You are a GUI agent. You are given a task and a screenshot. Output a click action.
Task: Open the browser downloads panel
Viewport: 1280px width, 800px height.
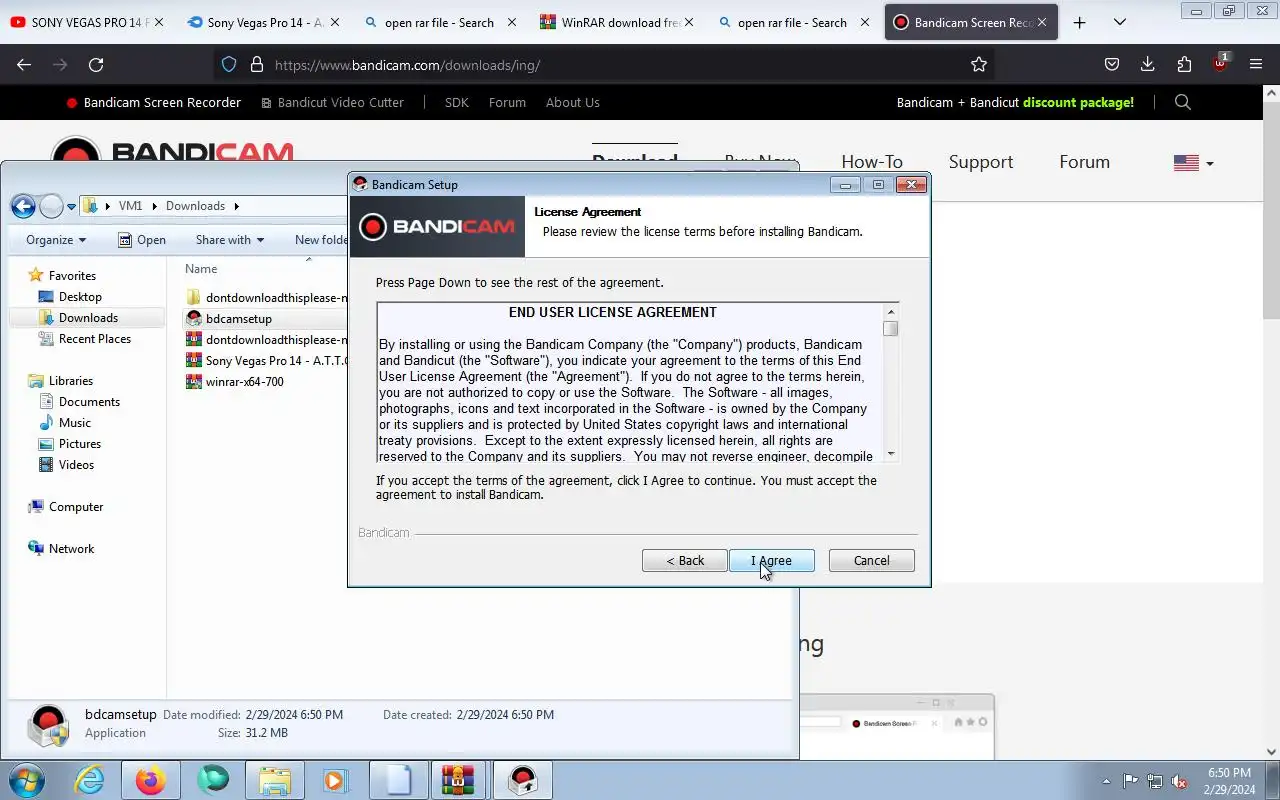click(x=1147, y=65)
